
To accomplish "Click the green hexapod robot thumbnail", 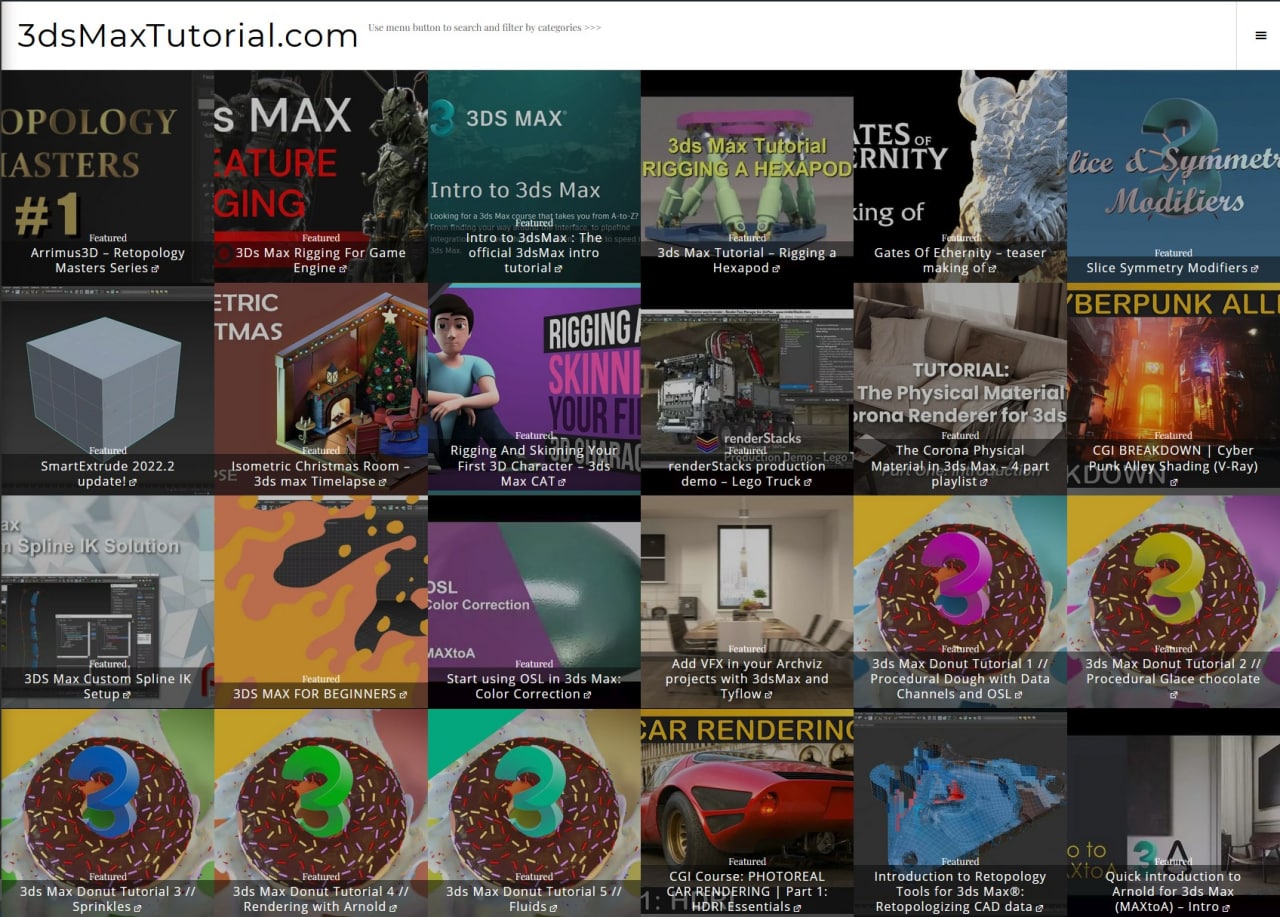I will coord(747,175).
